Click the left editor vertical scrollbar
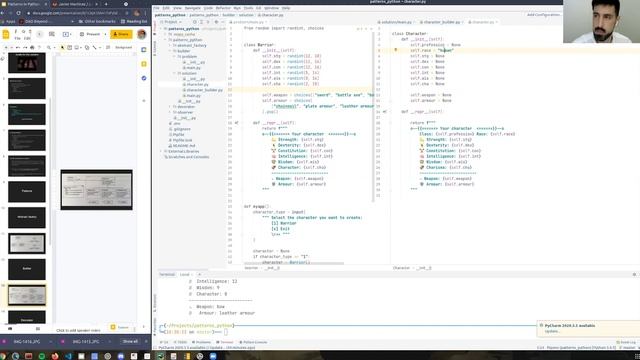The width and height of the screenshot is (640, 360). [373, 117]
